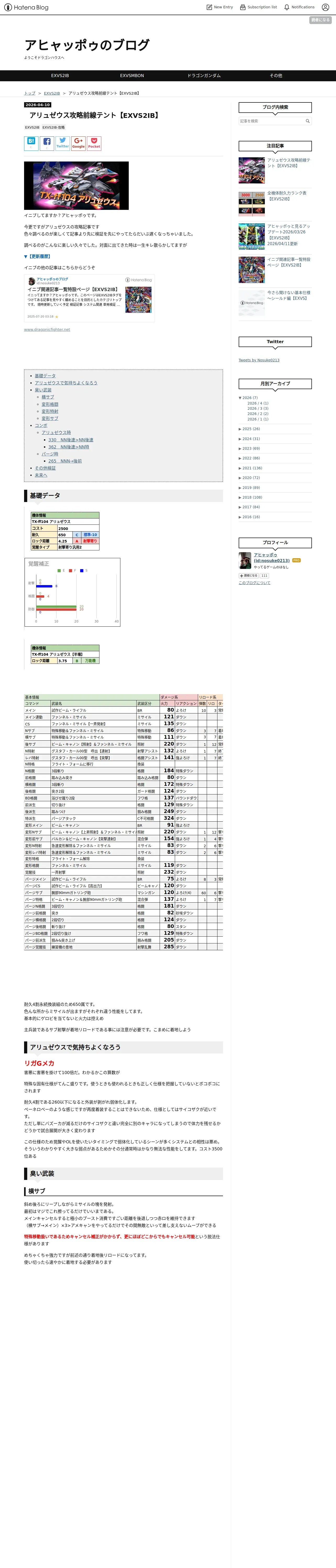Open the 全機体耐久力ランク表 featured article thumbnail

tap(251, 203)
